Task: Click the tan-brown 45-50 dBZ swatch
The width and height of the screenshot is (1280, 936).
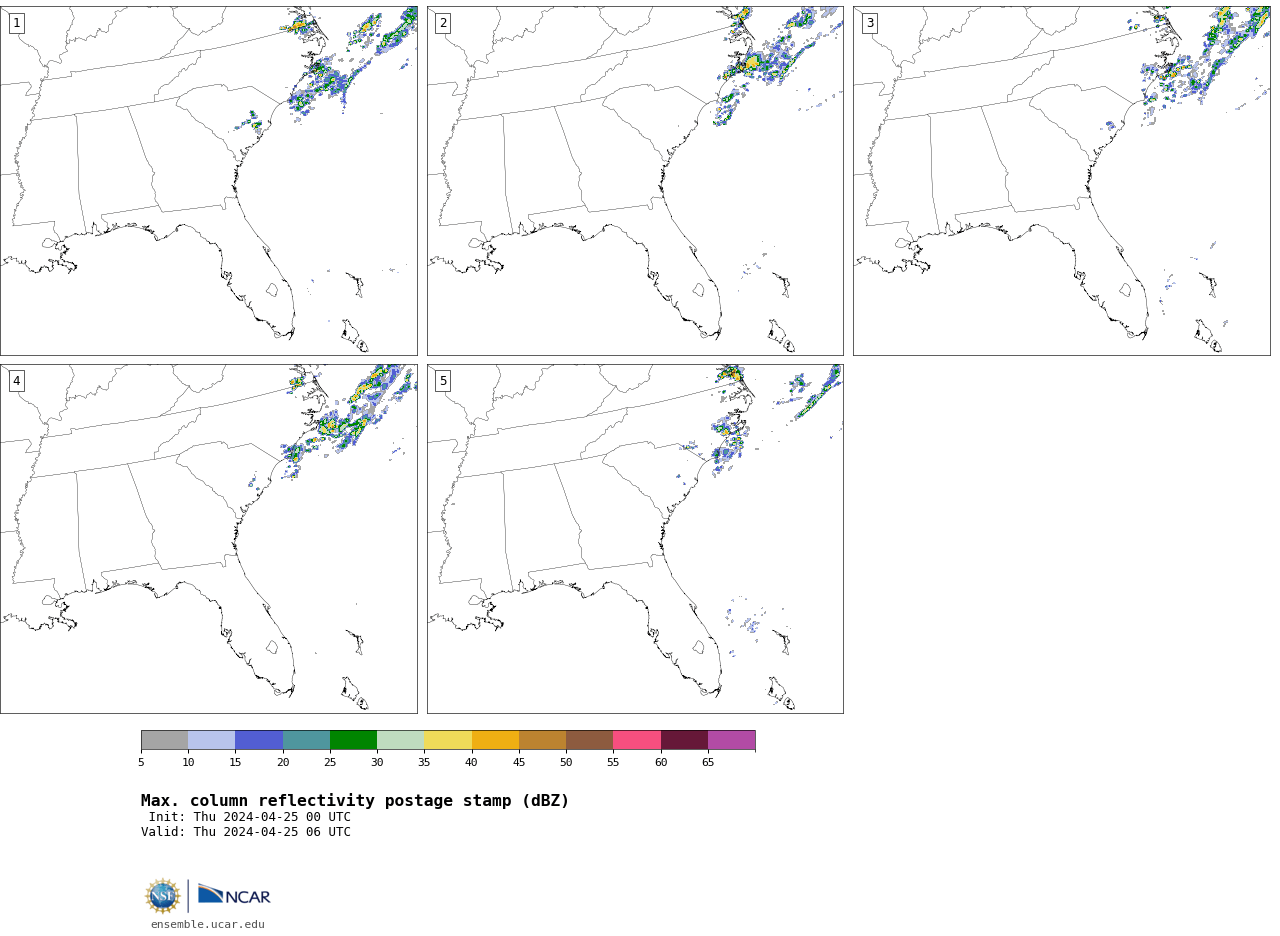Action: pos(542,740)
